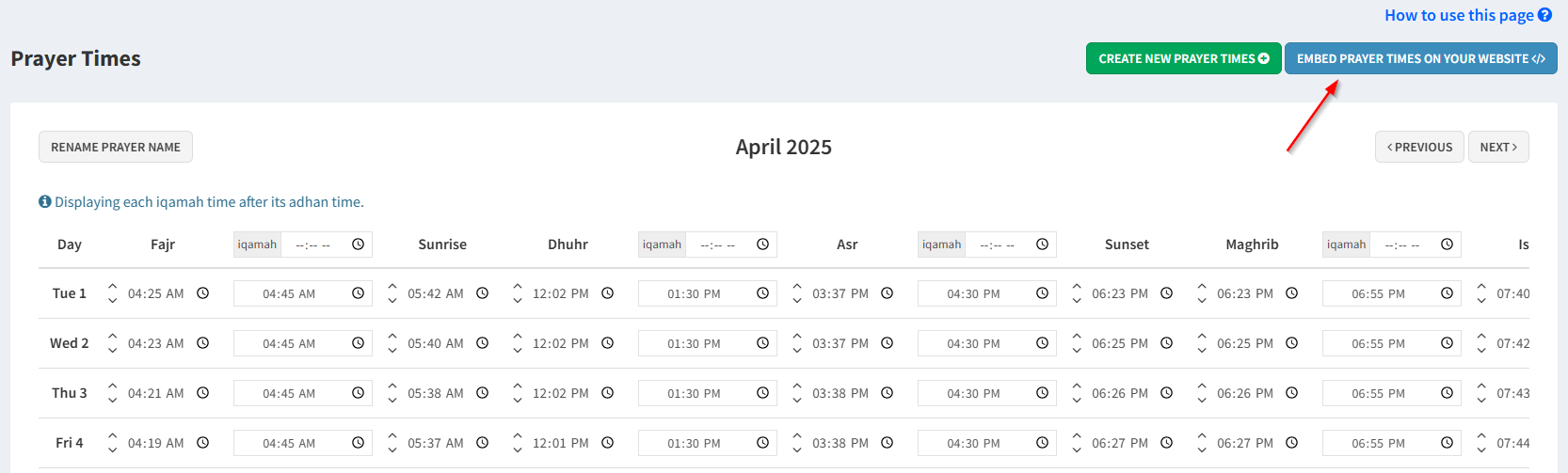1568x473 pixels.
Task: Click clock icon for Tue 1 Fajr time
Action: pyautogui.click(x=202, y=293)
